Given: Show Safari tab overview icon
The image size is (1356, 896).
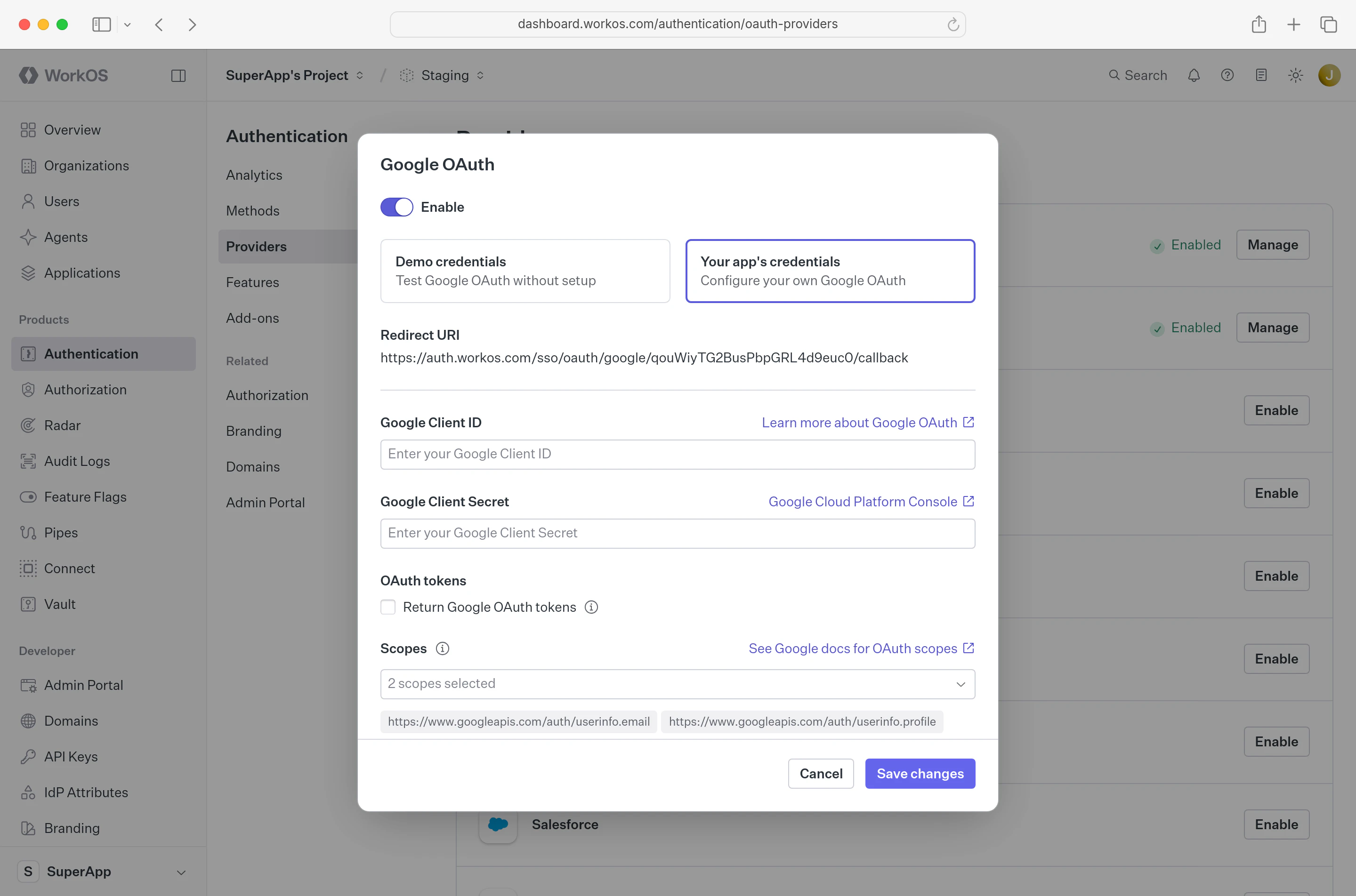Looking at the screenshot, I should point(1329,24).
